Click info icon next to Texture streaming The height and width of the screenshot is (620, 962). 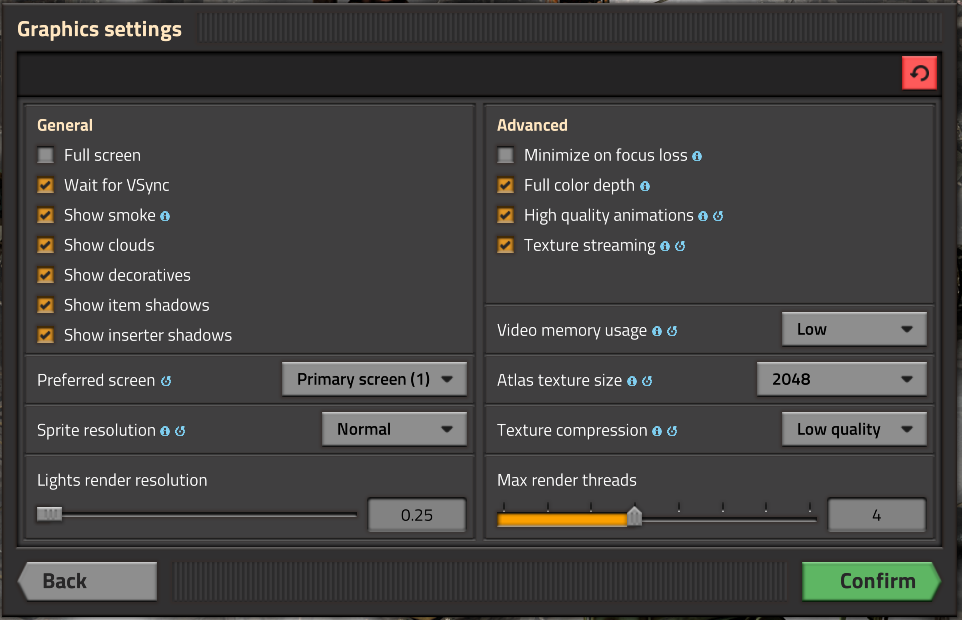665,246
